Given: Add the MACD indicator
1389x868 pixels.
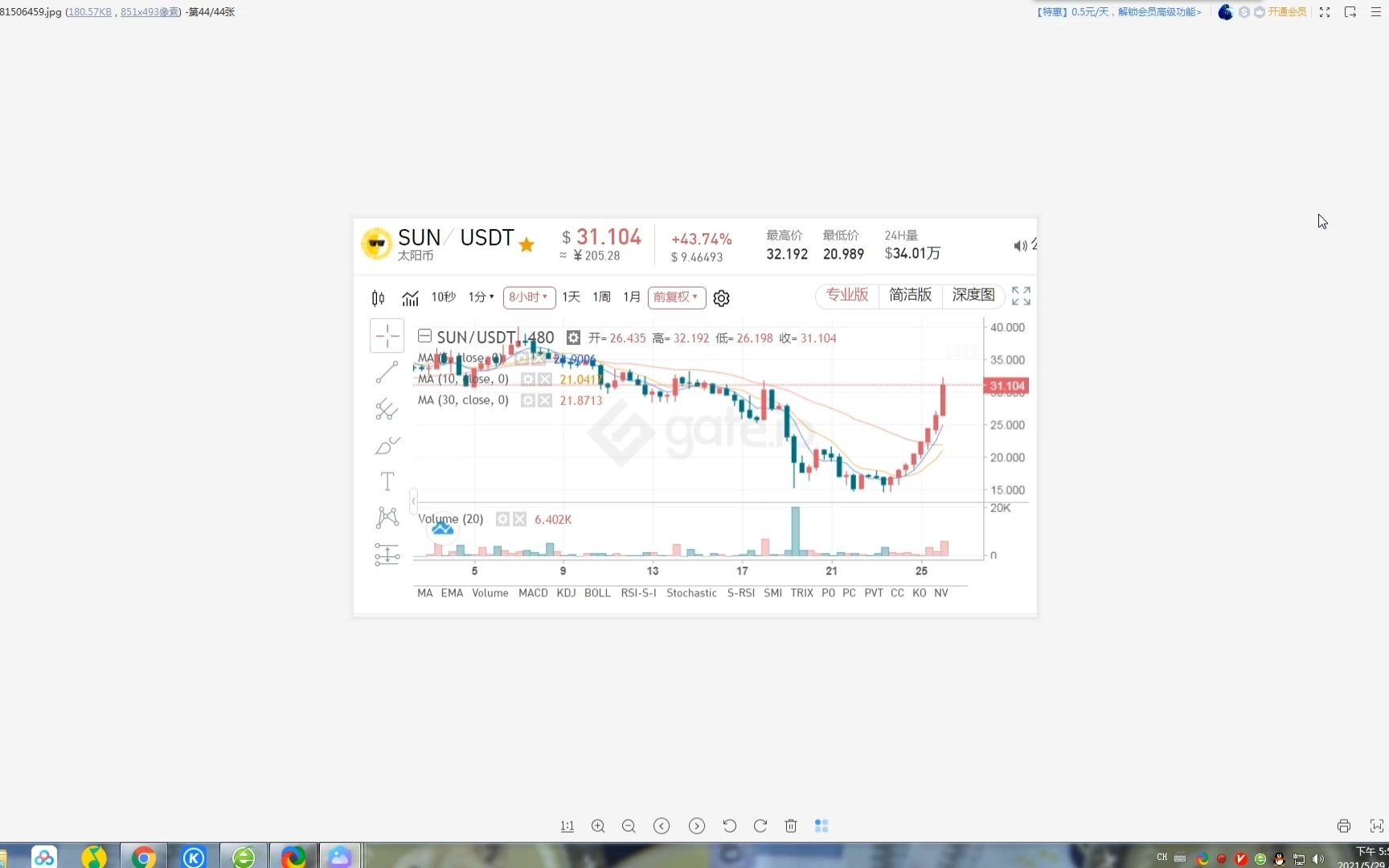Looking at the screenshot, I should [533, 593].
